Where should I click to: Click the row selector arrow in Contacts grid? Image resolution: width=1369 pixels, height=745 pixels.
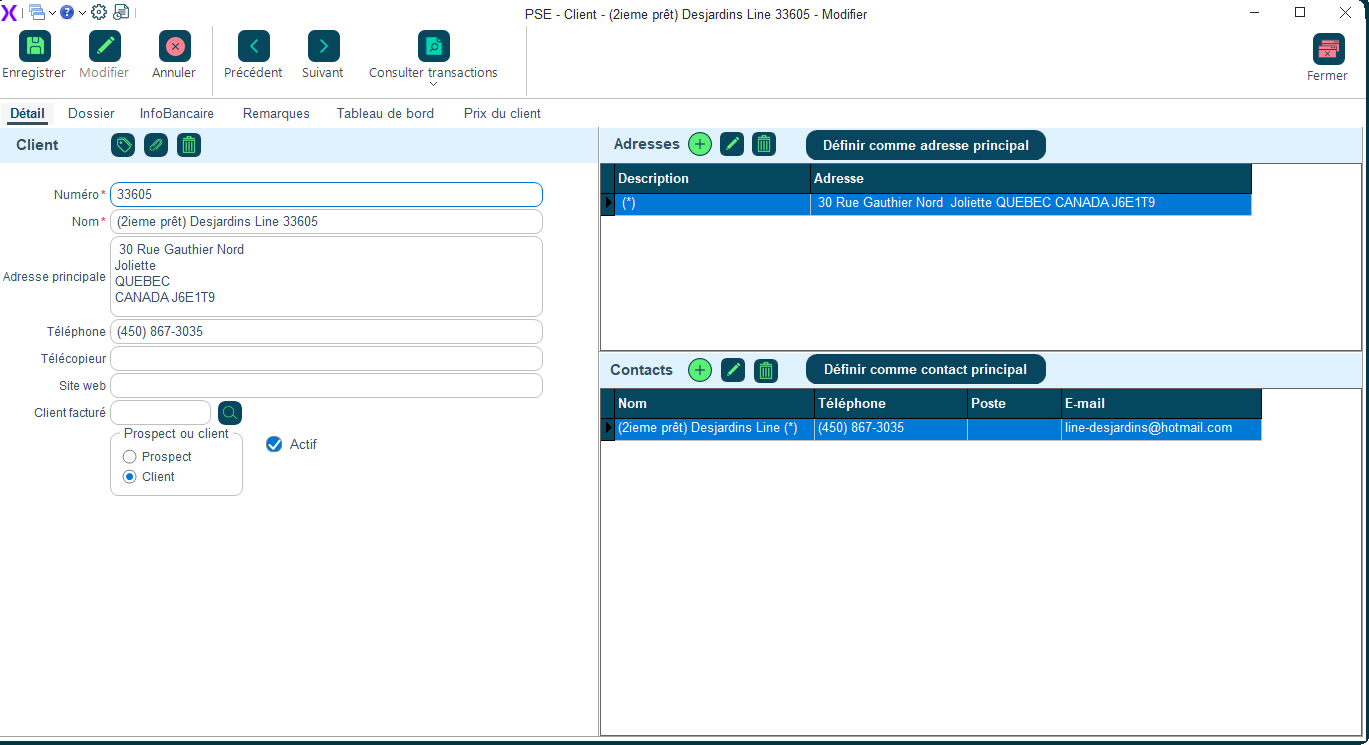pyautogui.click(x=607, y=428)
